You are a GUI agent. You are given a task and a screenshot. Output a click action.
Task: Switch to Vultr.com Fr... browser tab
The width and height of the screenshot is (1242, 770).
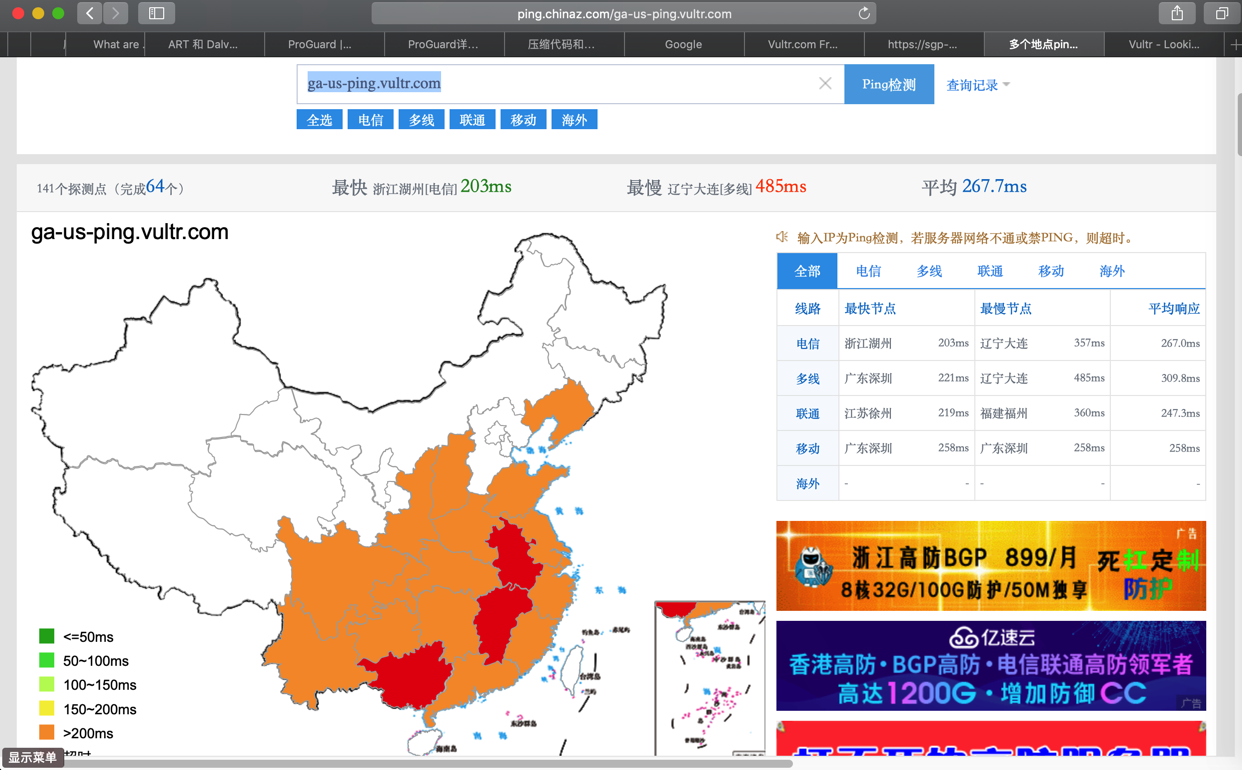coord(804,44)
